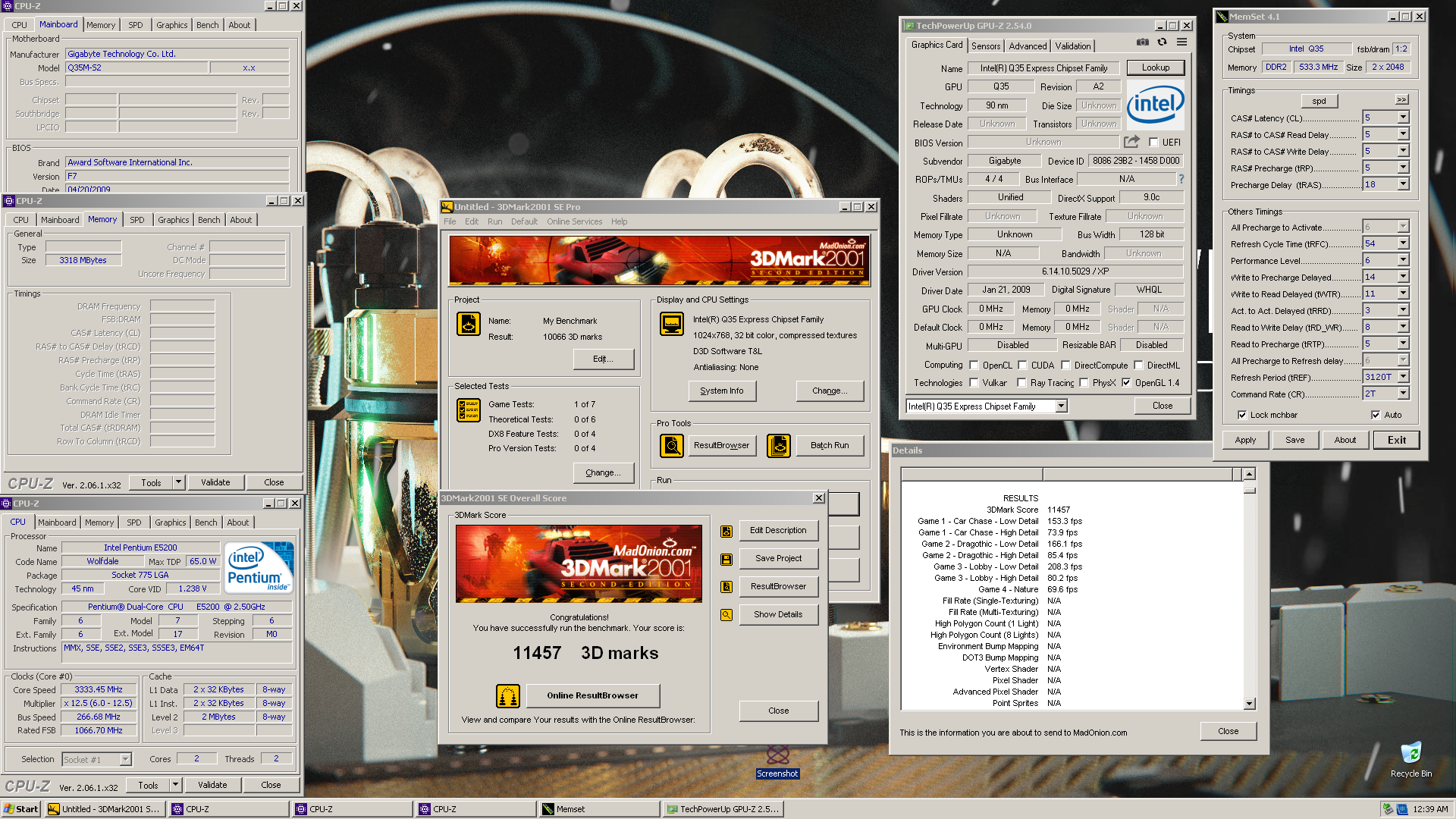Click the ResultBrowser icon in Overall Score dialog
This screenshot has height=819, width=1456.
point(726,587)
